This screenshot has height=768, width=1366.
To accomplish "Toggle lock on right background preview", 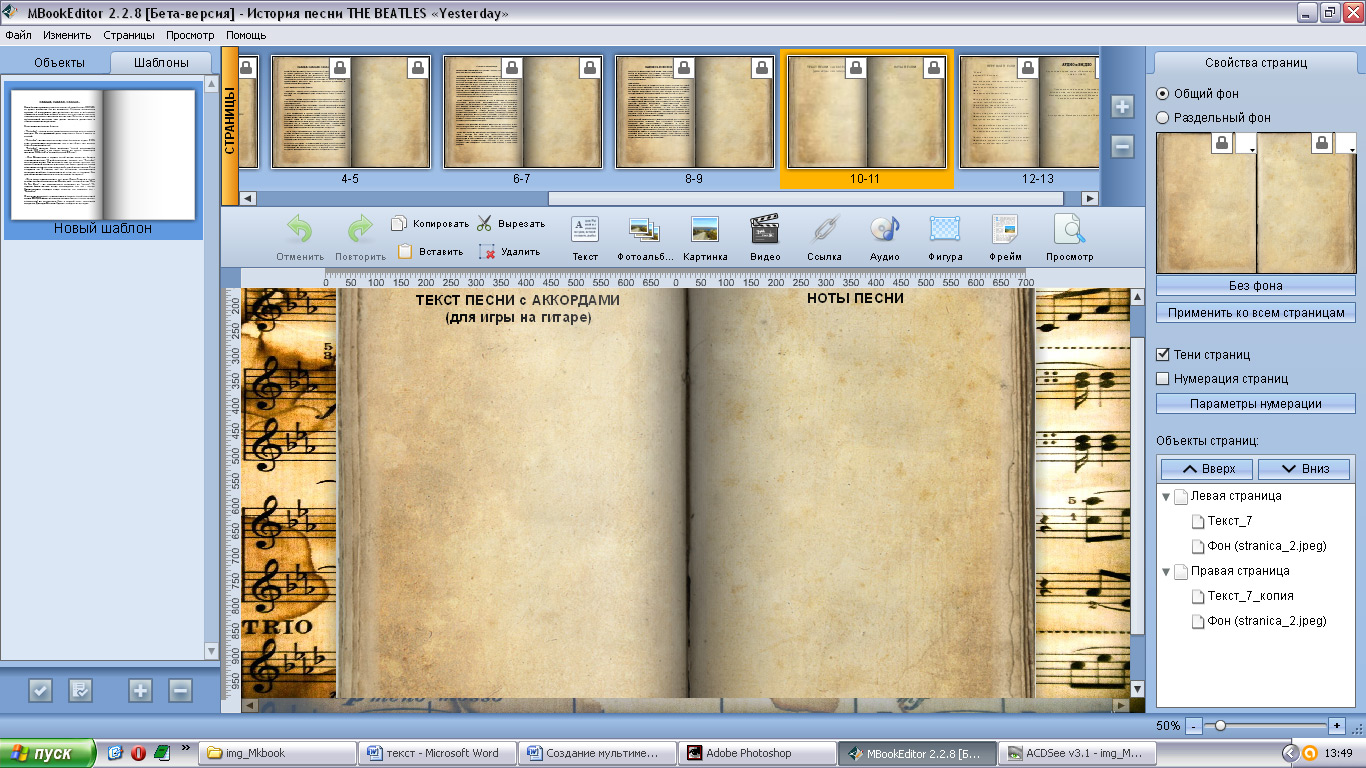I will [x=1323, y=143].
